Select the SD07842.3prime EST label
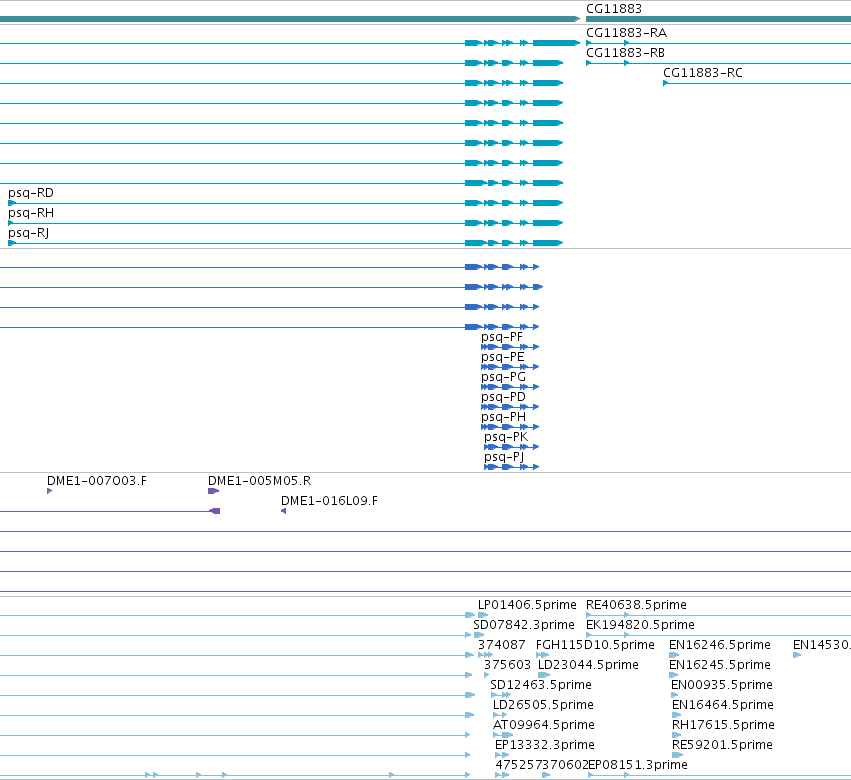The height and width of the screenshot is (780, 851). click(524, 625)
